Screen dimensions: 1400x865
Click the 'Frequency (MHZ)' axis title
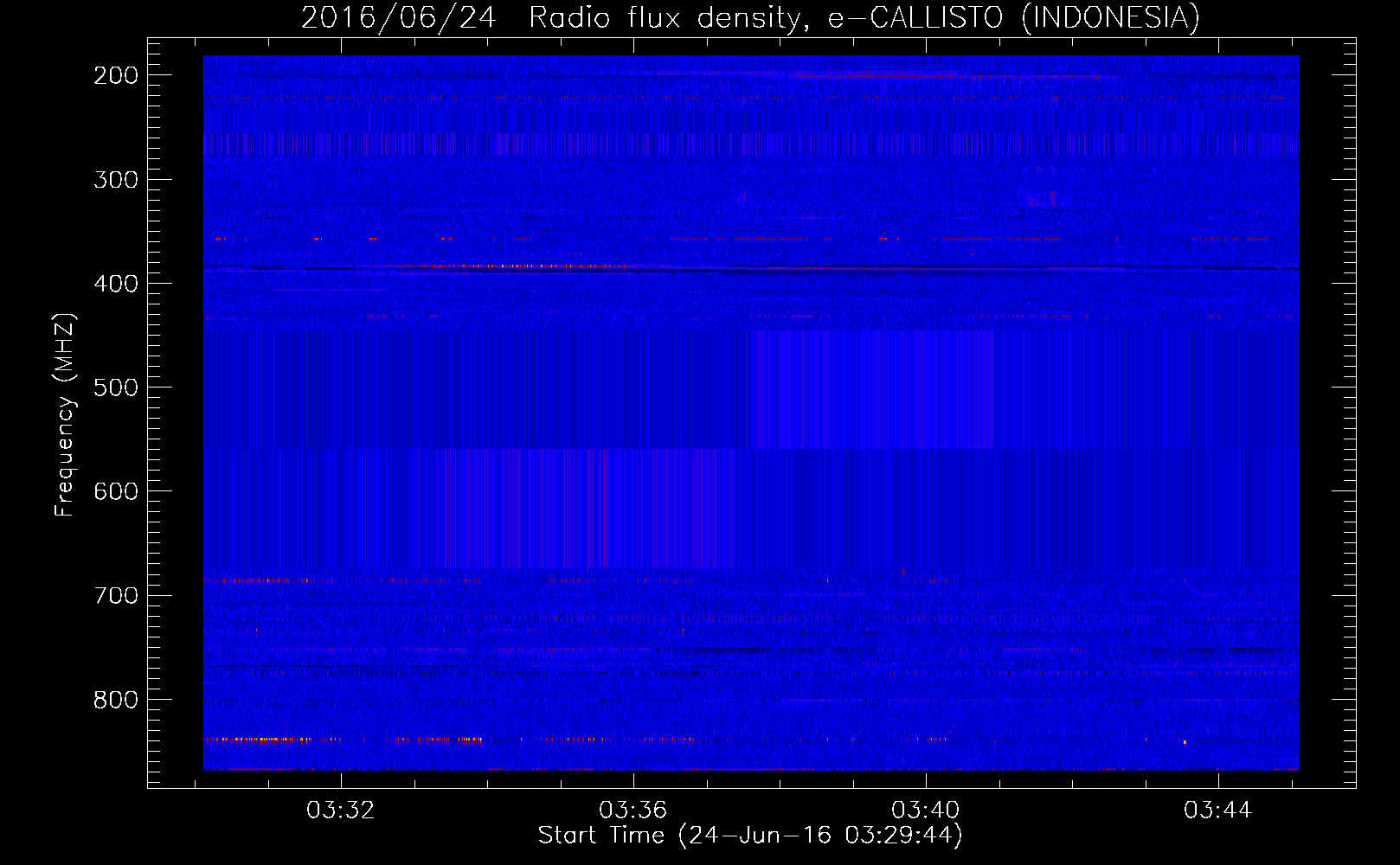click(x=66, y=414)
